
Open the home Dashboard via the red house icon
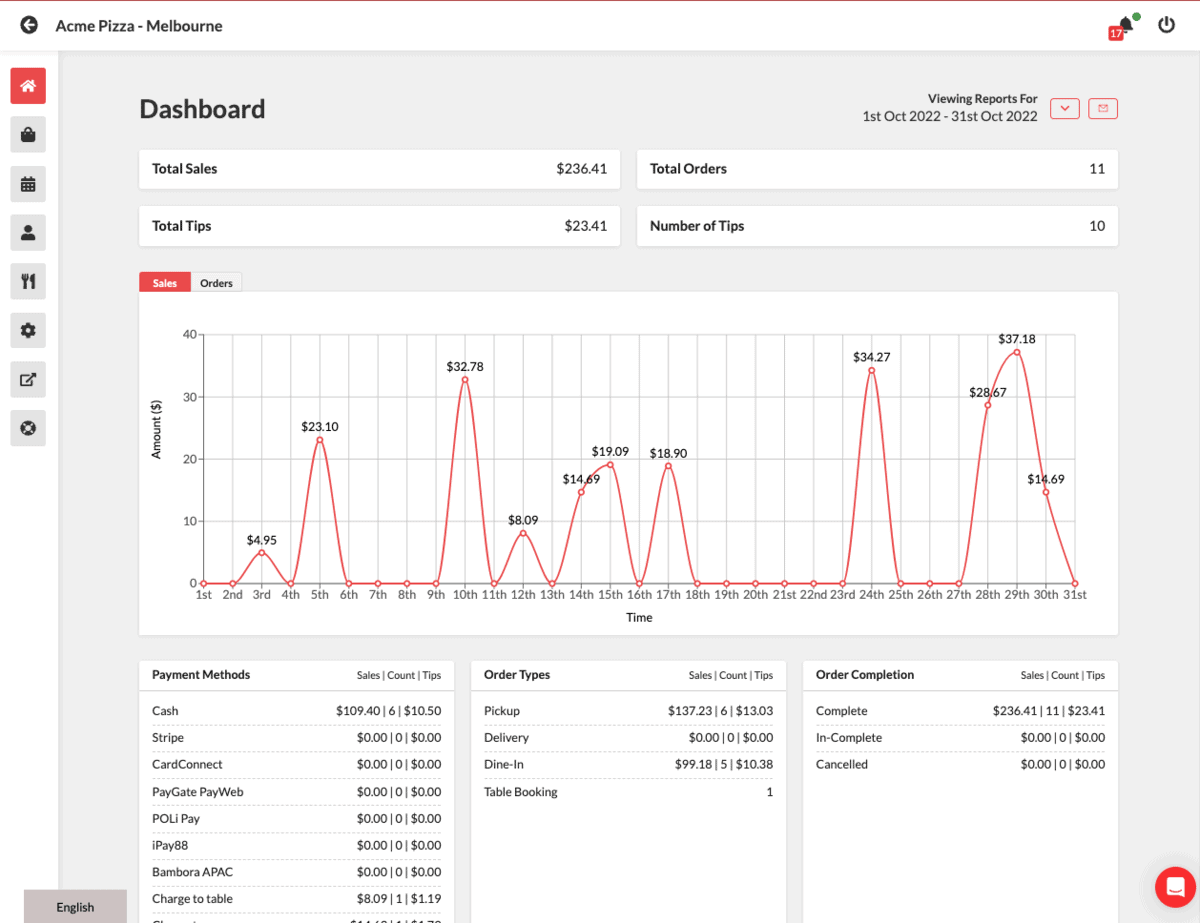[27, 86]
